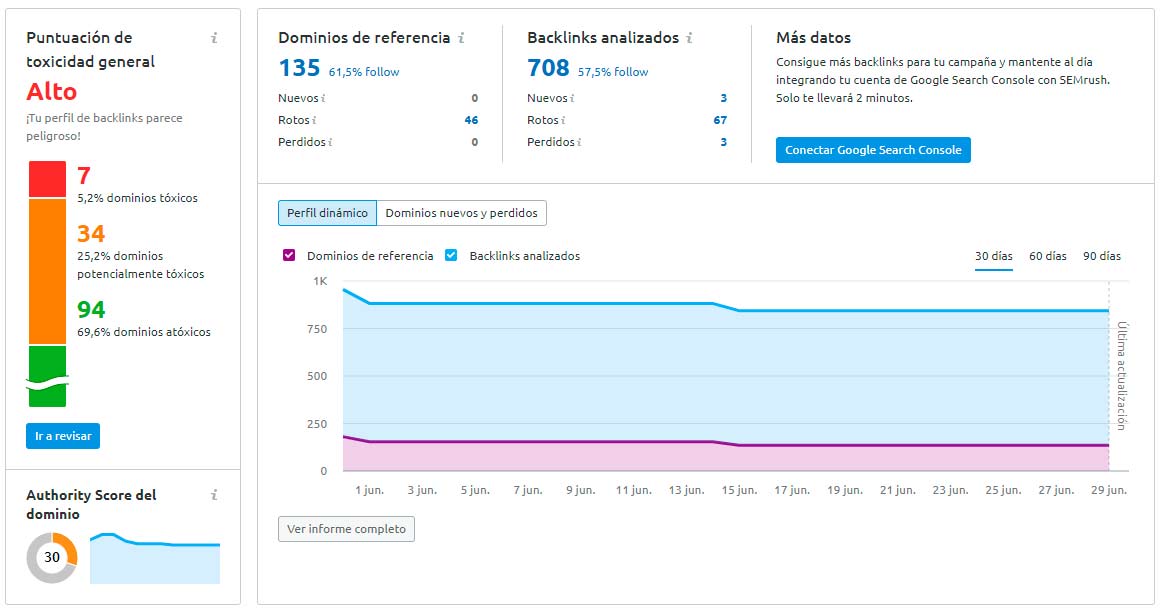This screenshot has height=611, width=1160.
Task: Click info icon beside Rotos under Dominios de referencia
Action: (x=315, y=121)
